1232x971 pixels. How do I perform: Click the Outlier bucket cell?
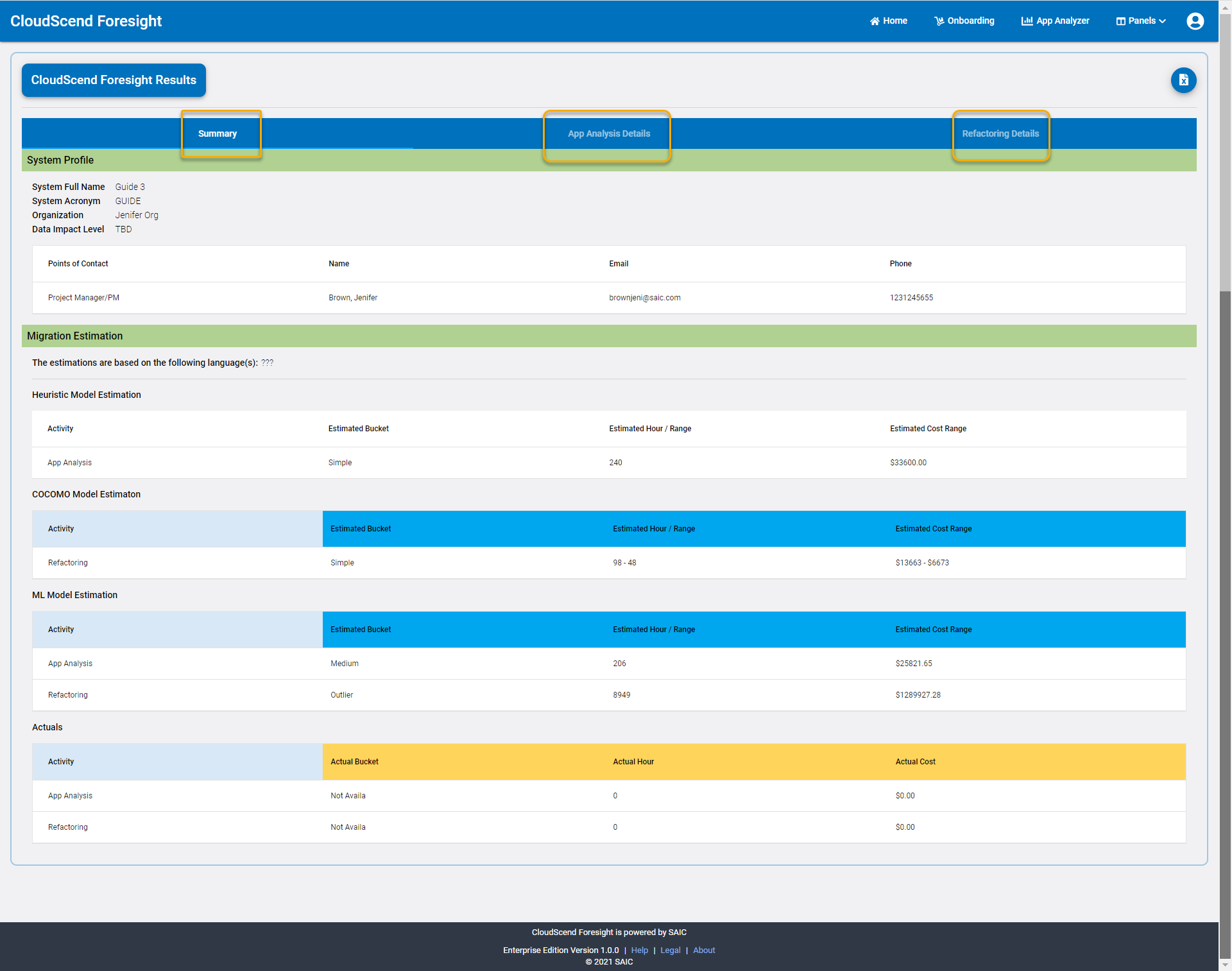point(341,695)
